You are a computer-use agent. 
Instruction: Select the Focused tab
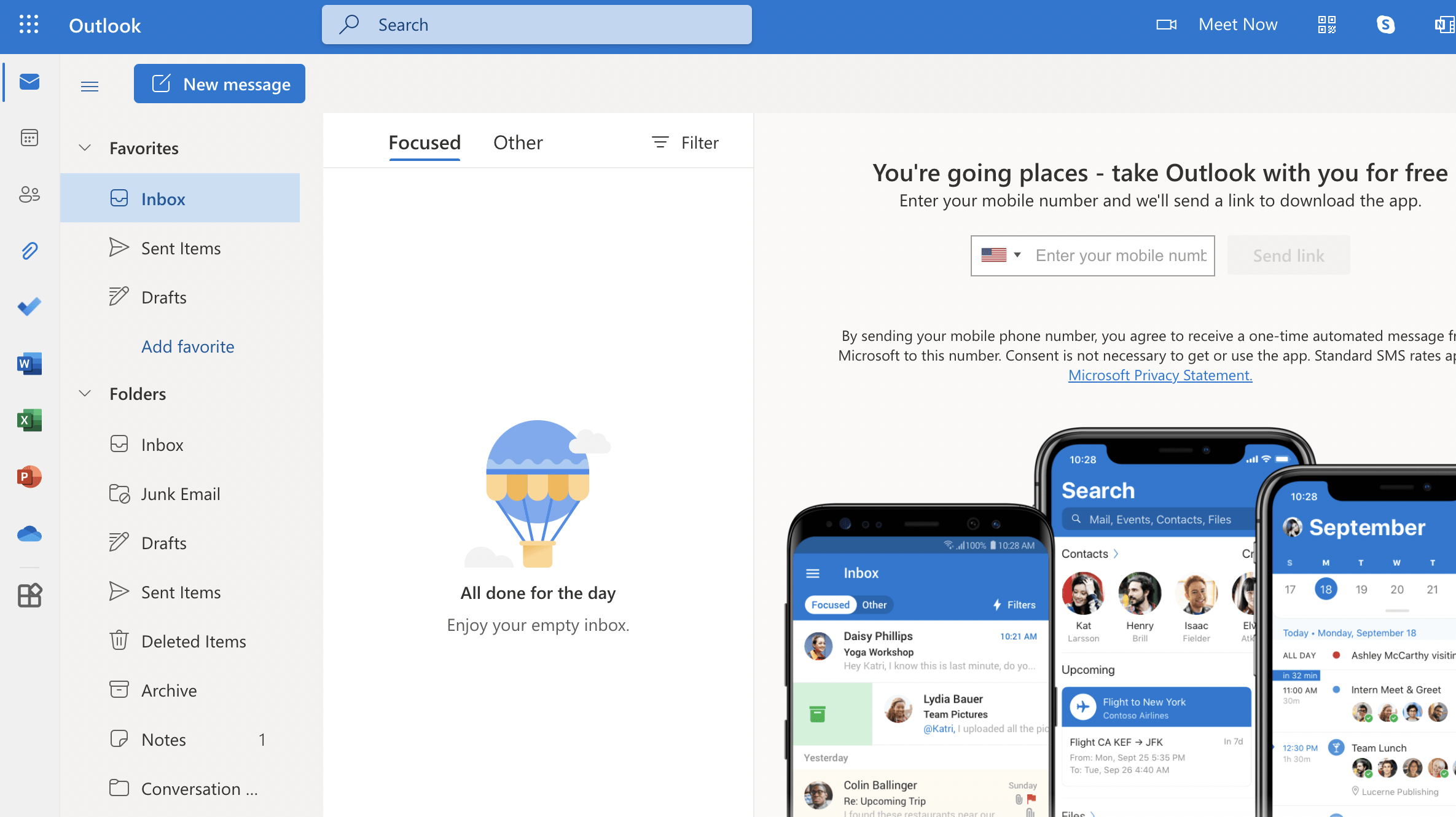click(x=425, y=143)
